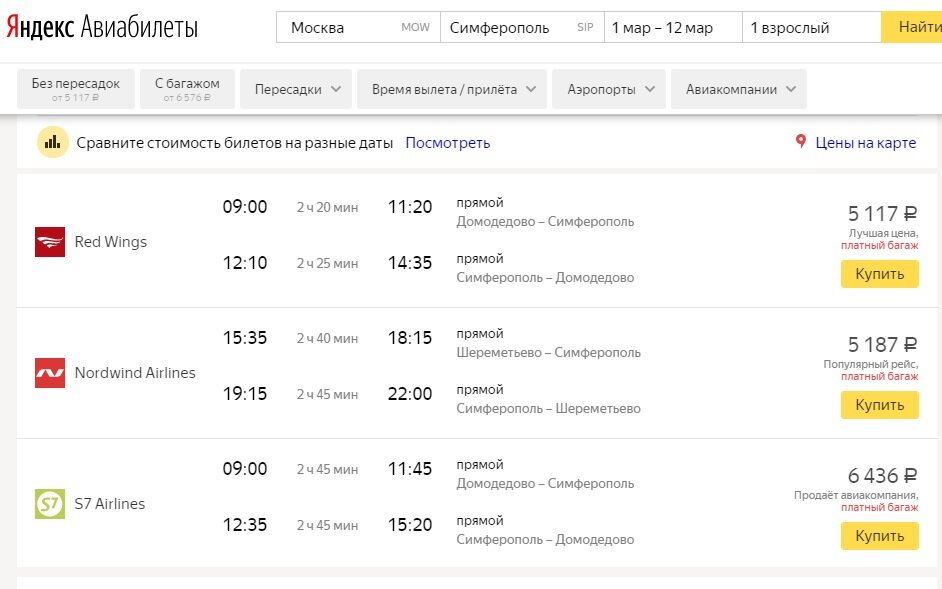This screenshot has height=589, width=942.
Task: Click the price '5 117 ₽'
Action: (883, 213)
